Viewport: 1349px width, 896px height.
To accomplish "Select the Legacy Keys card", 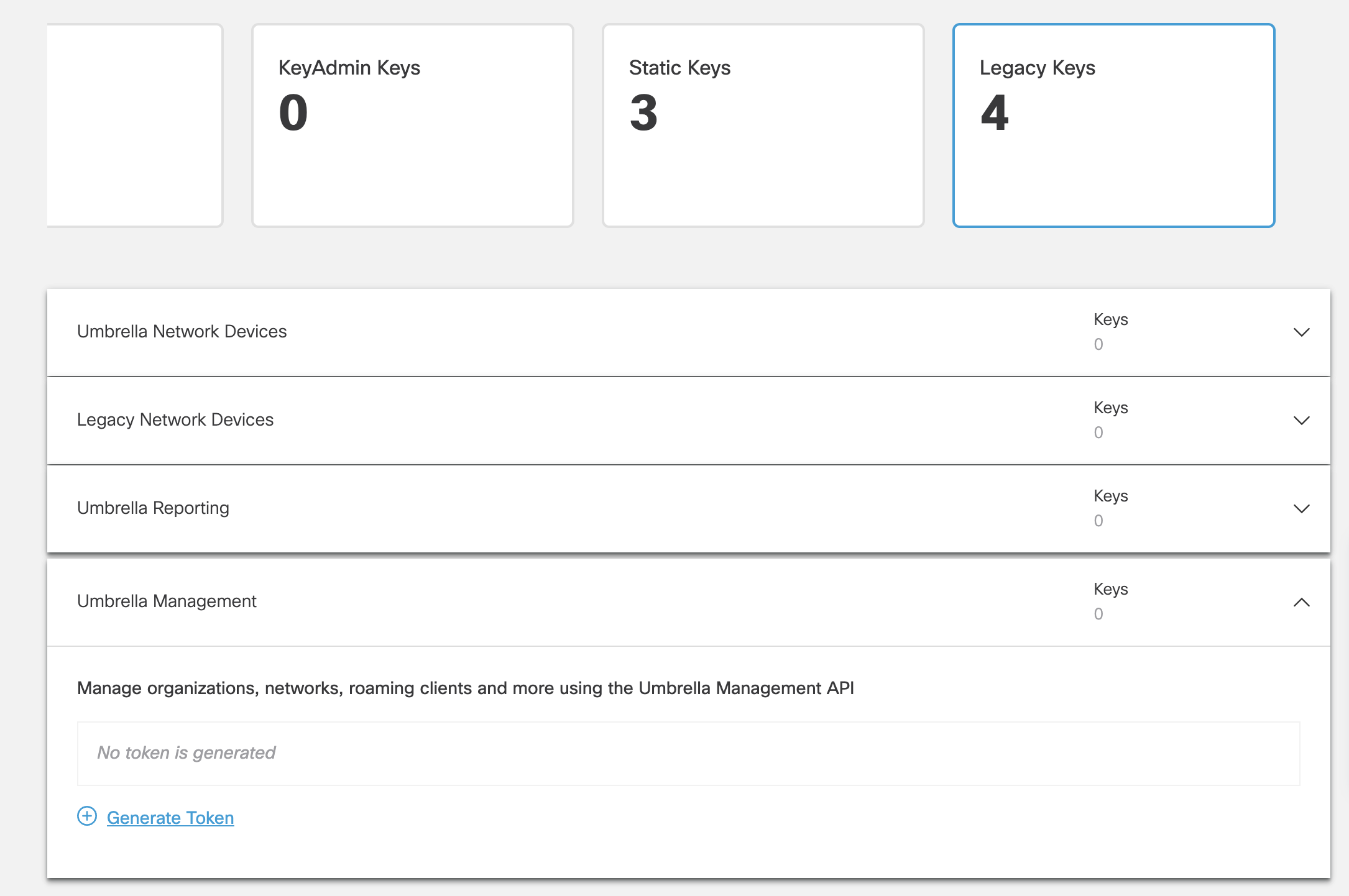I will click(1113, 124).
